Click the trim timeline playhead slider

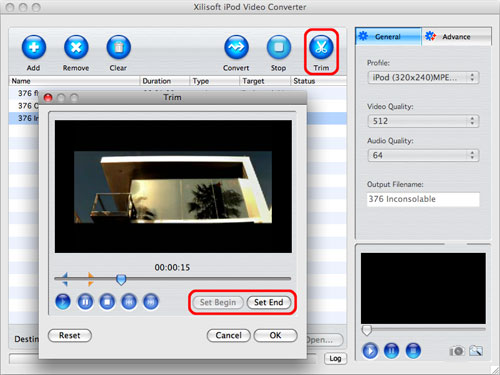click(121, 279)
